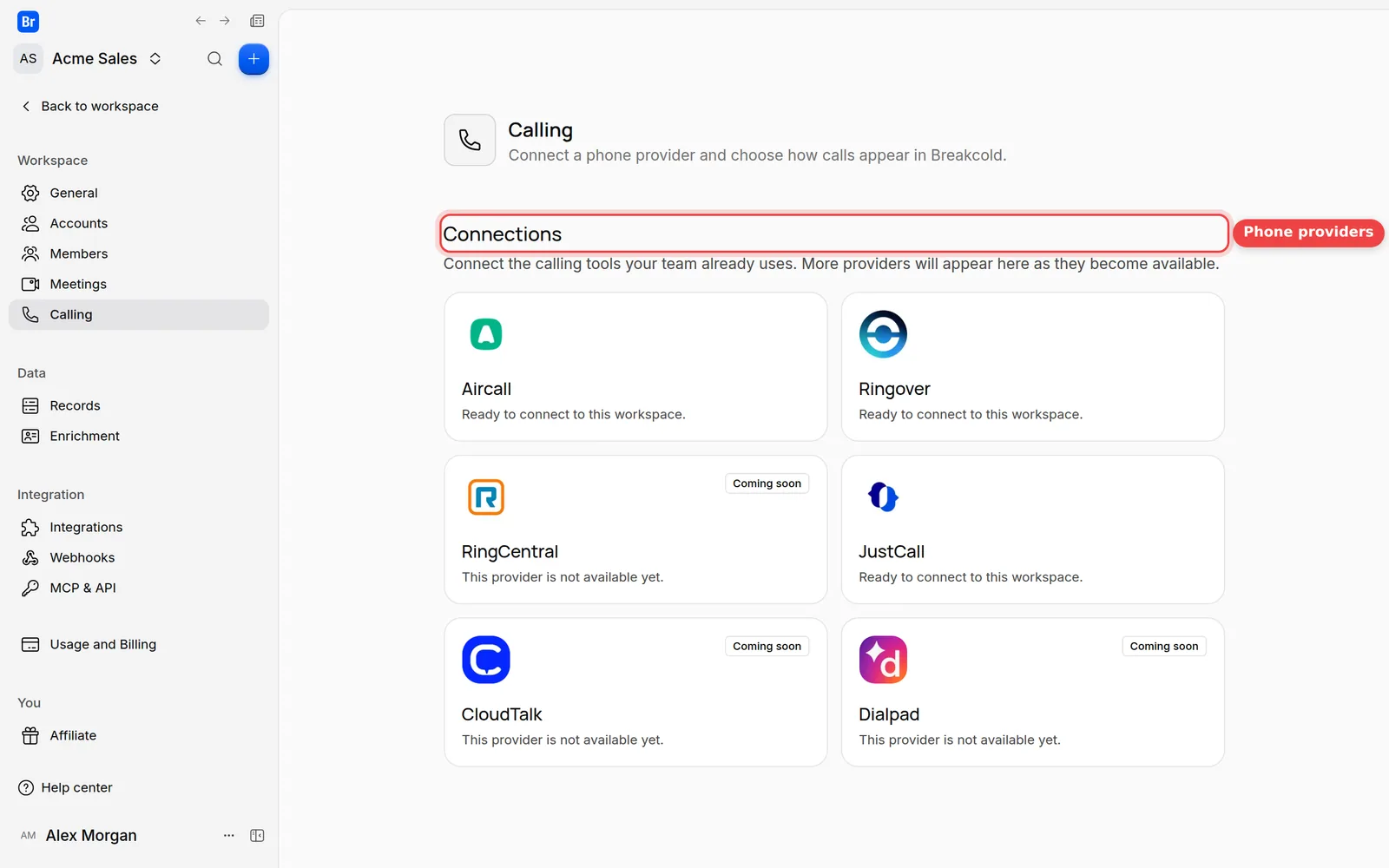The width and height of the screenshot is (1389, 868).
Task: Select the CloudTalk provider card
Action: pyautogui.click(x=635, y=692)
